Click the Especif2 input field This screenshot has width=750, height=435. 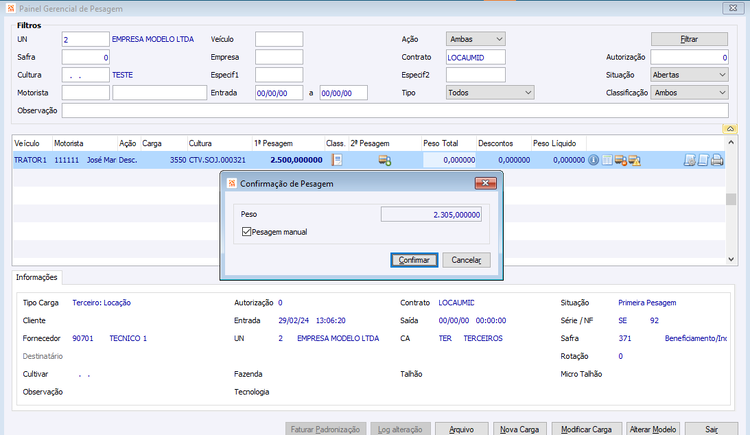pyautogui.click(x=475, y=75)
